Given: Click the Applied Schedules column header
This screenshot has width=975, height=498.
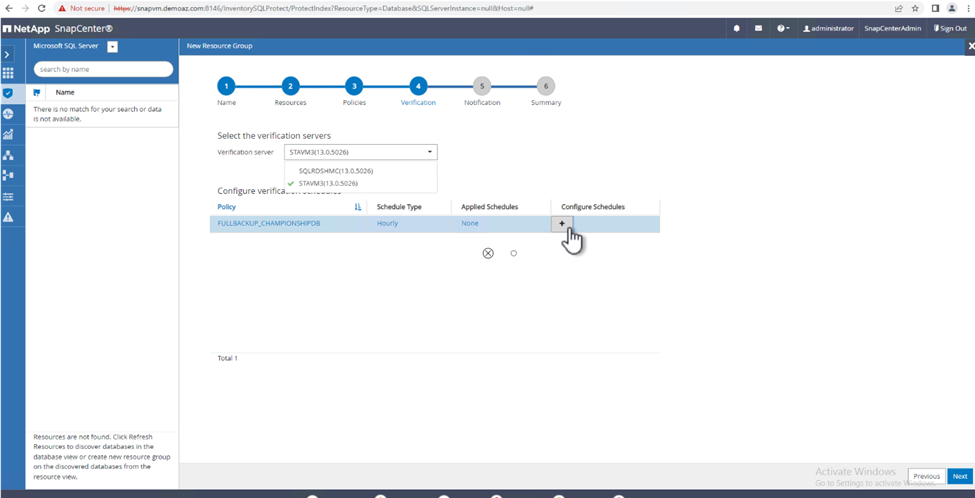Looking at the screenshot, I should pyautogui.click(x=490, y=206).
